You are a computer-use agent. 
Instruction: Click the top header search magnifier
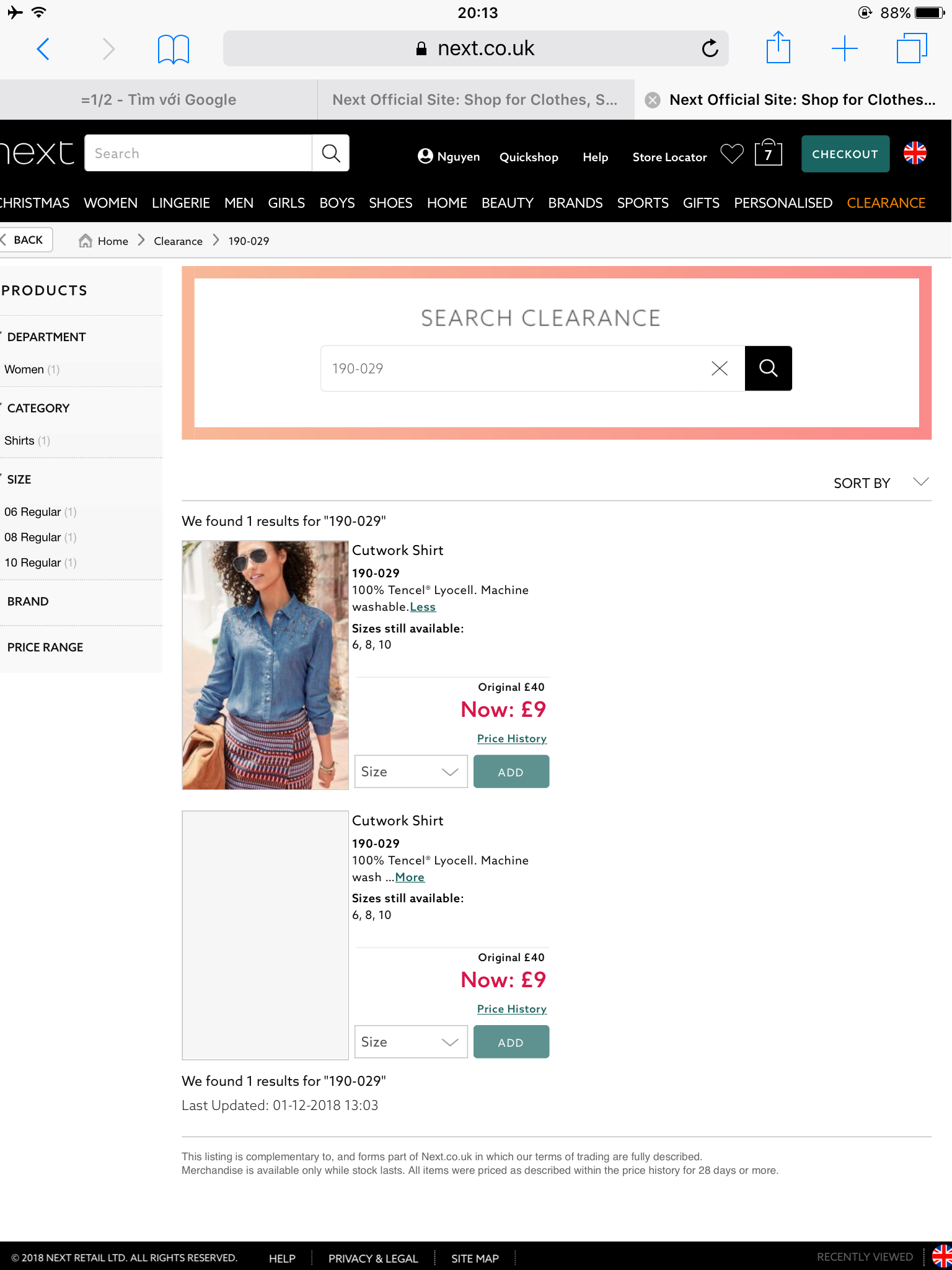331,153
